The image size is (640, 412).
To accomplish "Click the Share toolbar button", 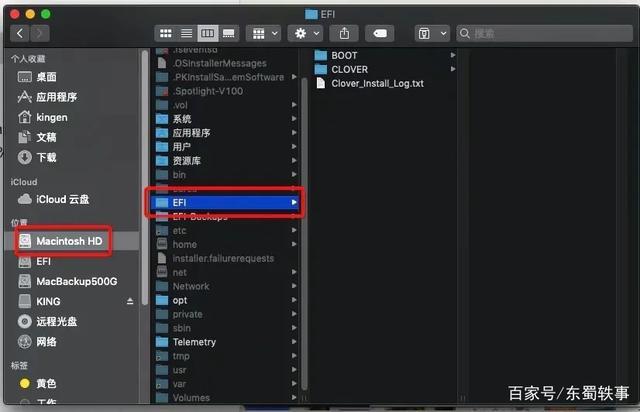I will (344, 33).
